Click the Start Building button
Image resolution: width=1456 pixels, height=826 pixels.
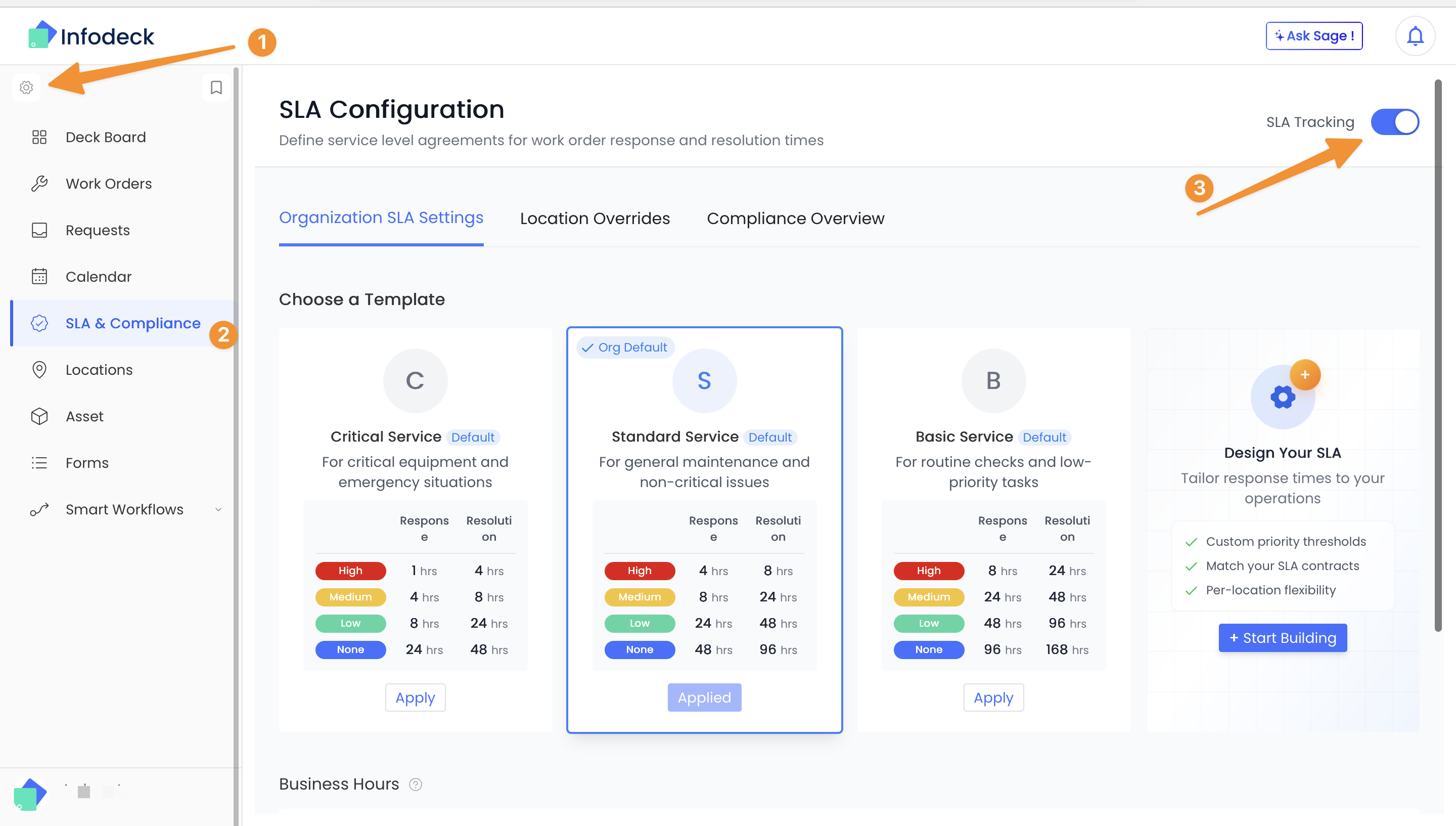pyautogui.click(x=1283, y=638)
